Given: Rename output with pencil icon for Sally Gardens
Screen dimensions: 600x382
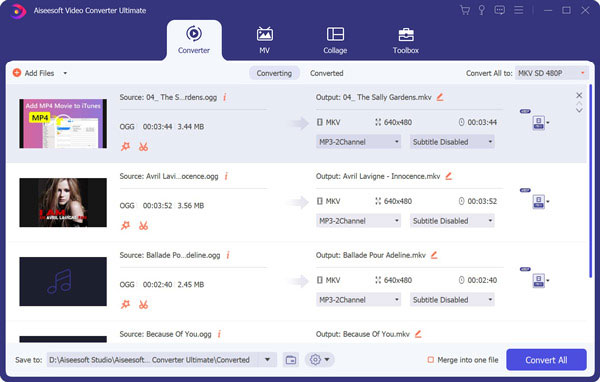Looking at the screenshot, I should click(440, 97).
